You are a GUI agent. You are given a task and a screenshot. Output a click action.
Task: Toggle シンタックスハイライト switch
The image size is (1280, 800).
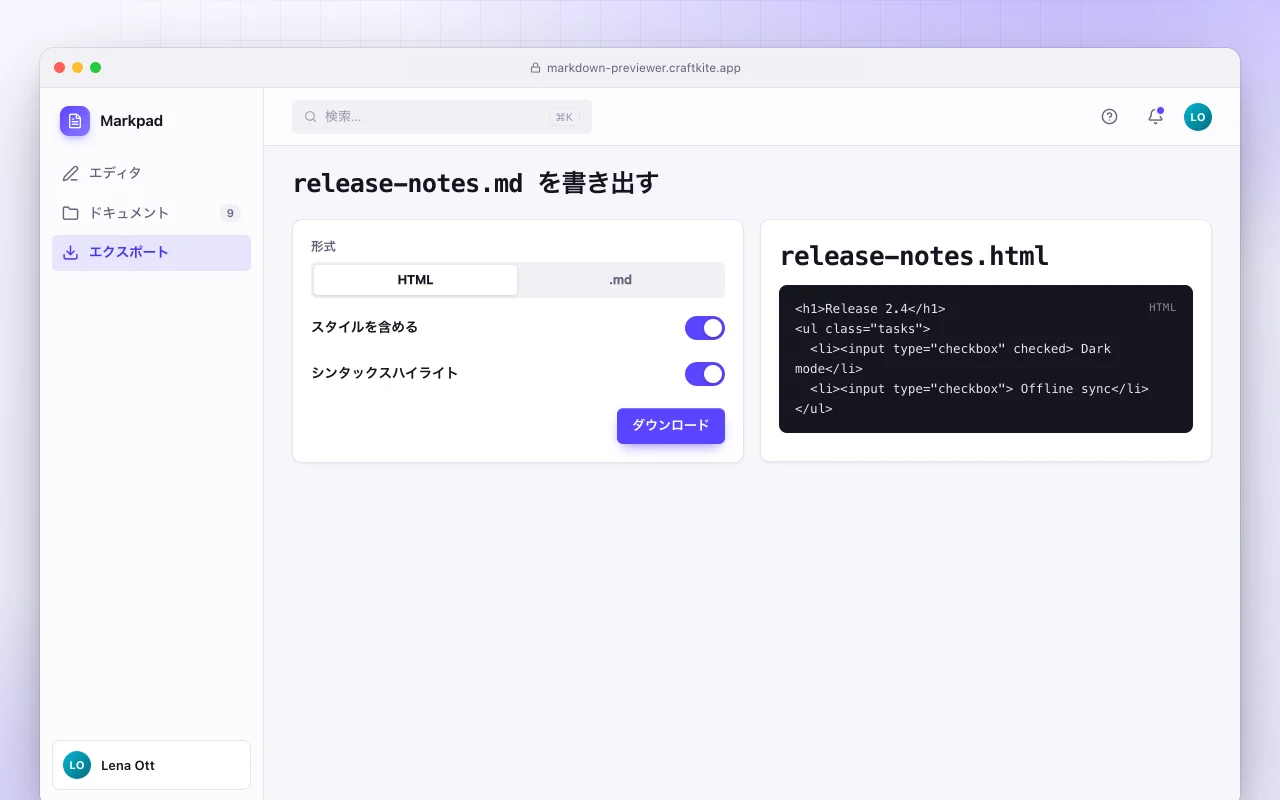705,374
